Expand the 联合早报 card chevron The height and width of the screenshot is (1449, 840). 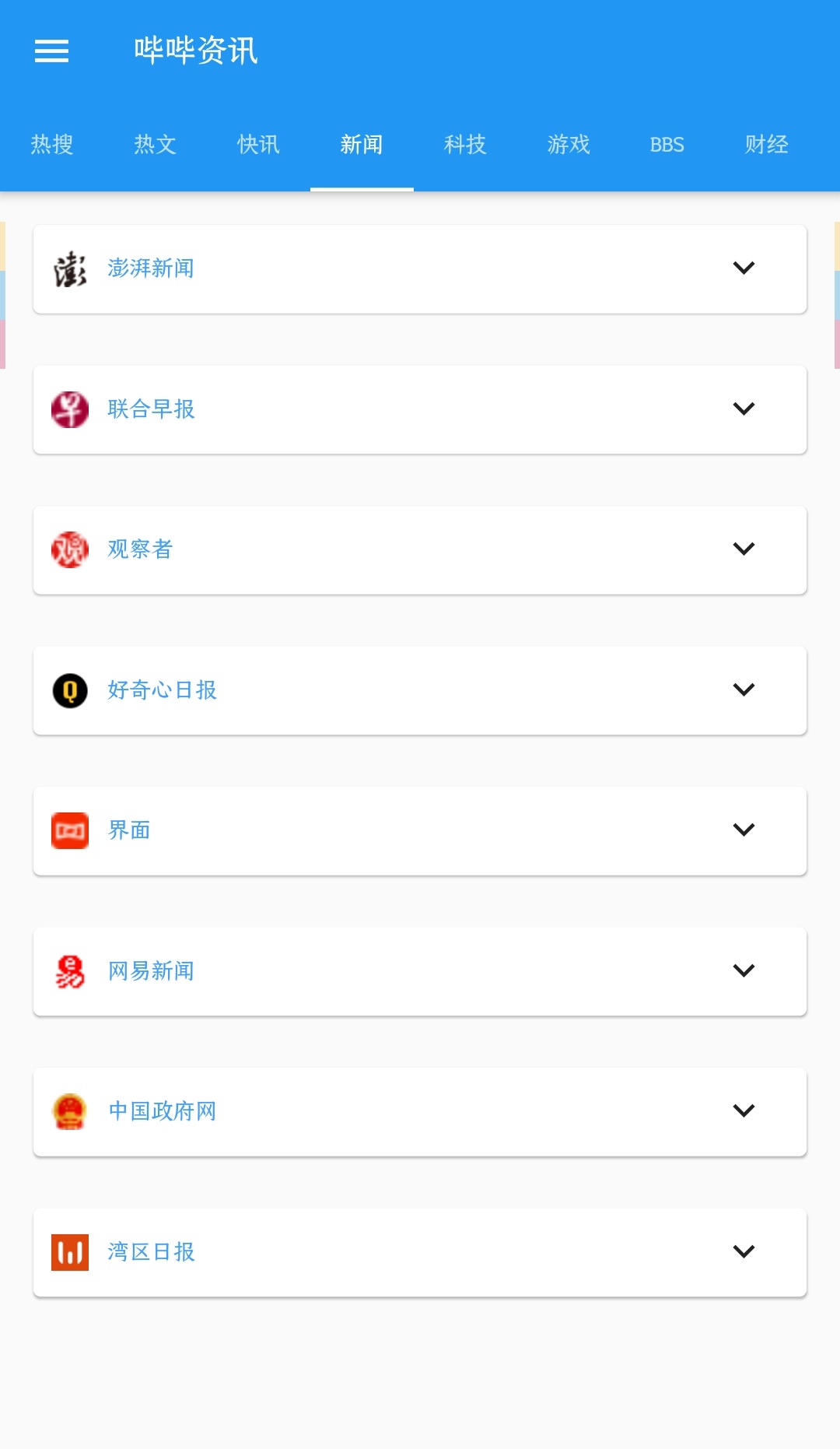point(744,409)
